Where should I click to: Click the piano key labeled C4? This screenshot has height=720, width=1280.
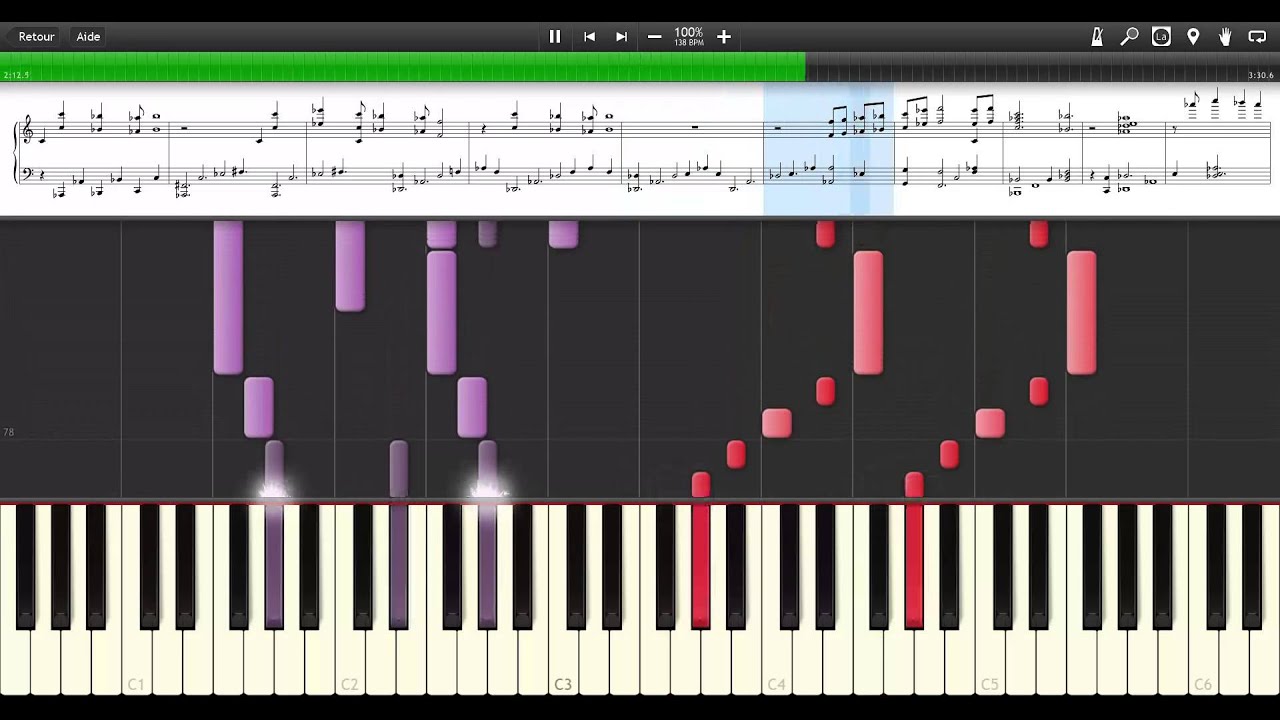(776, 600)
